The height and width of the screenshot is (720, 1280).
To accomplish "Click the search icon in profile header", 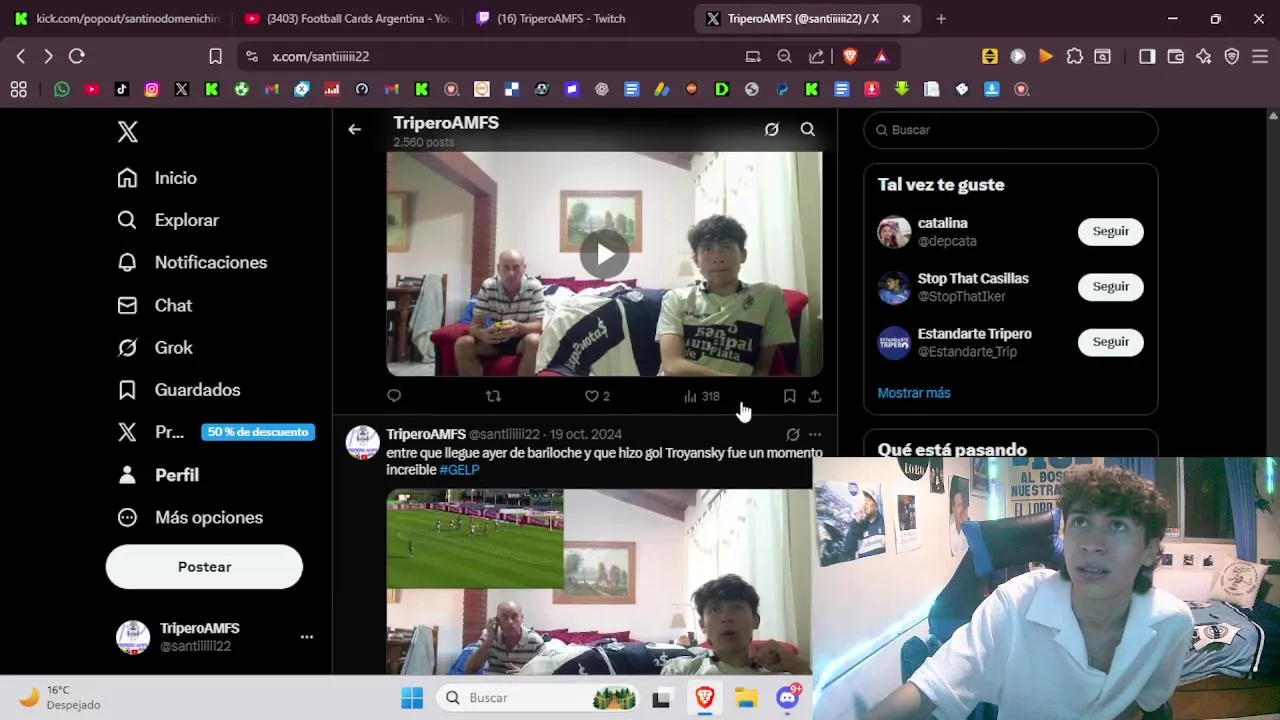I will click(x=808, y=130).
